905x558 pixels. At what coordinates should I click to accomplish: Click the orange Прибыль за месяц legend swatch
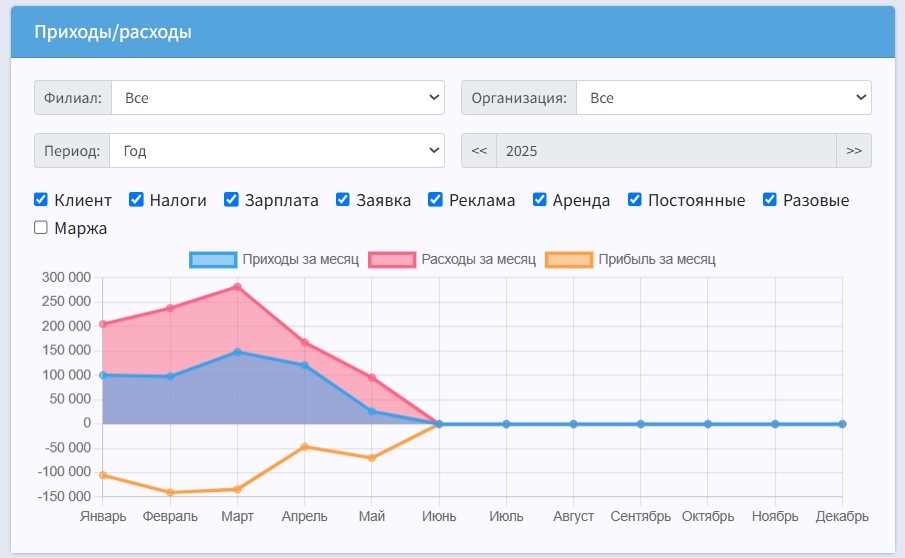(x=569, y=260)
